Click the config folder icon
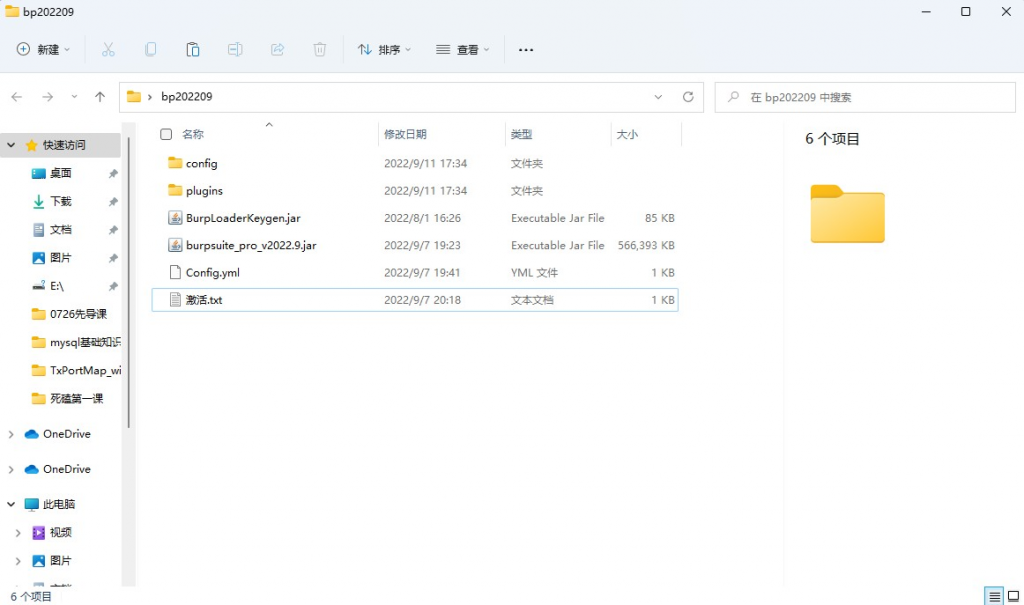Screen dimensions: 1024x605 point(175,163)
